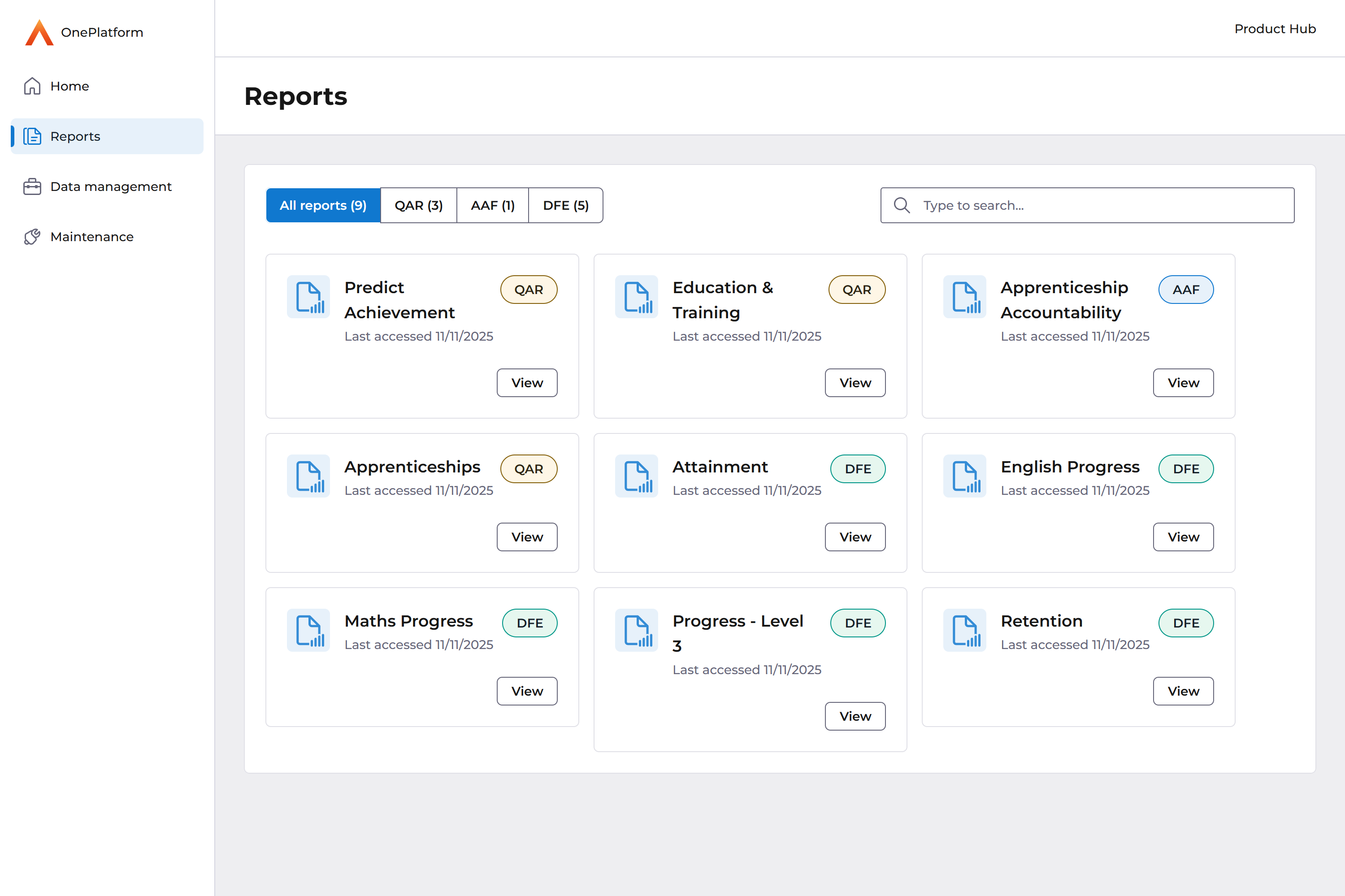Click the OnePlatform logo icon
This screenshot has height=896, width=1345.
point(39,33)
